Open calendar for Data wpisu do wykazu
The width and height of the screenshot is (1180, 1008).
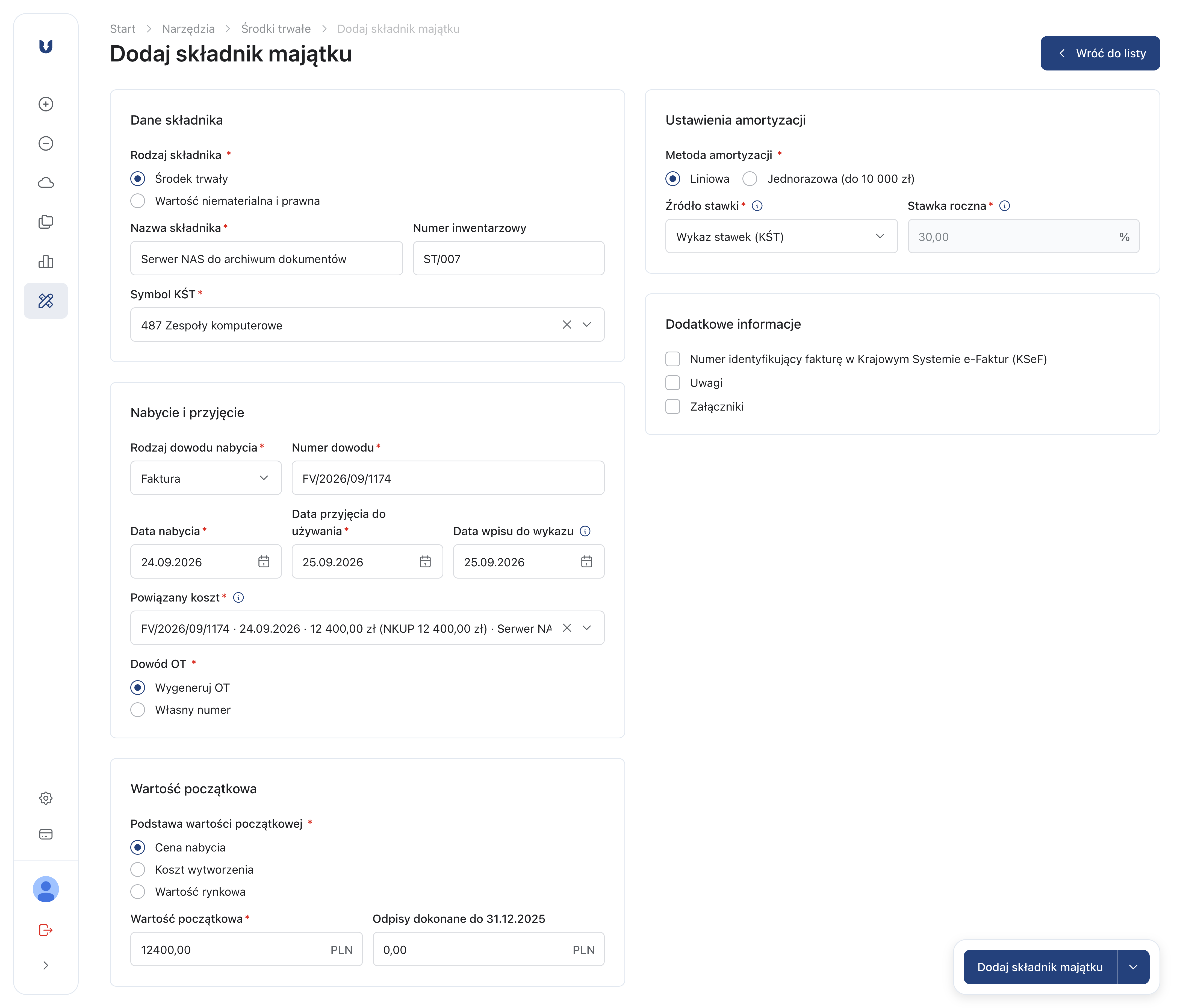[x=586, y=562]
